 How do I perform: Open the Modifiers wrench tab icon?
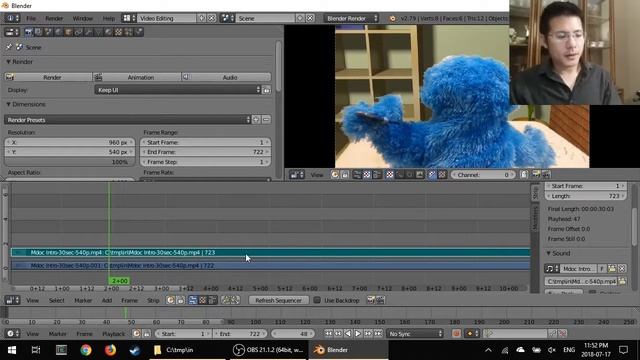click(x=88, y=32)
